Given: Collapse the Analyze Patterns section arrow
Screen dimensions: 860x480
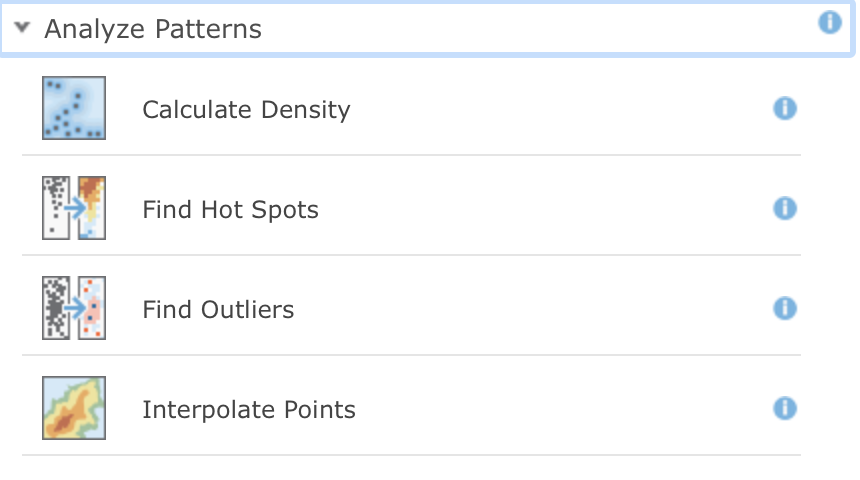Looking at the screenshot, I should [22, 27].
